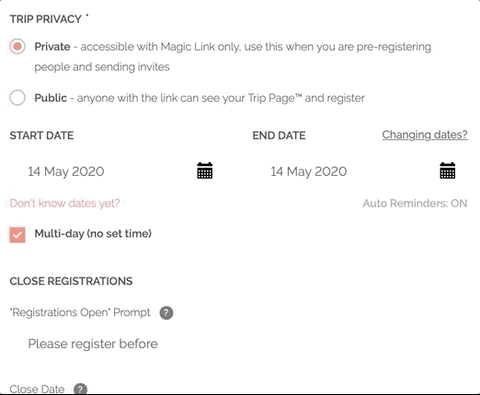Click the 'Registrations Open' Prompt label
This screenshot has width=480, height=395.
80,313
